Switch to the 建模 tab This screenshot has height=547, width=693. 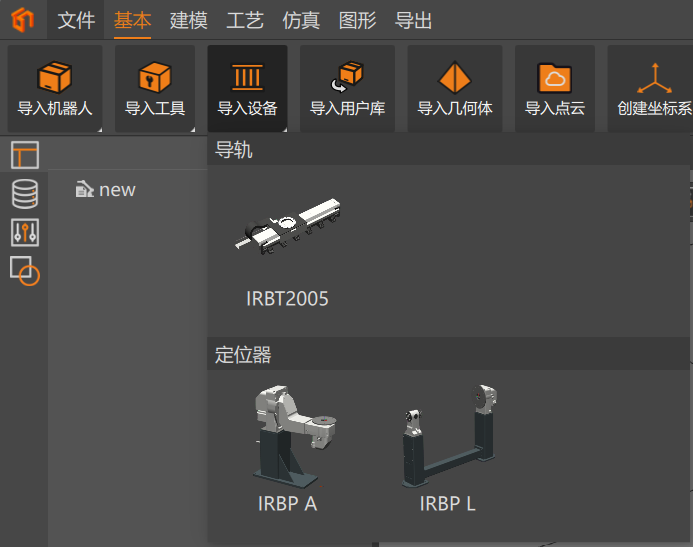[x=189, y=20]
